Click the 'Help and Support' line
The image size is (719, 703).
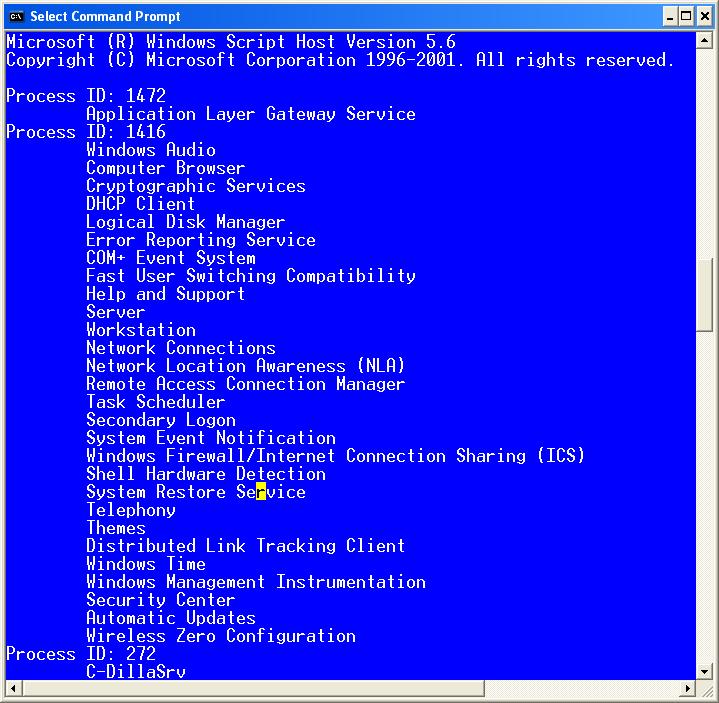166,294
